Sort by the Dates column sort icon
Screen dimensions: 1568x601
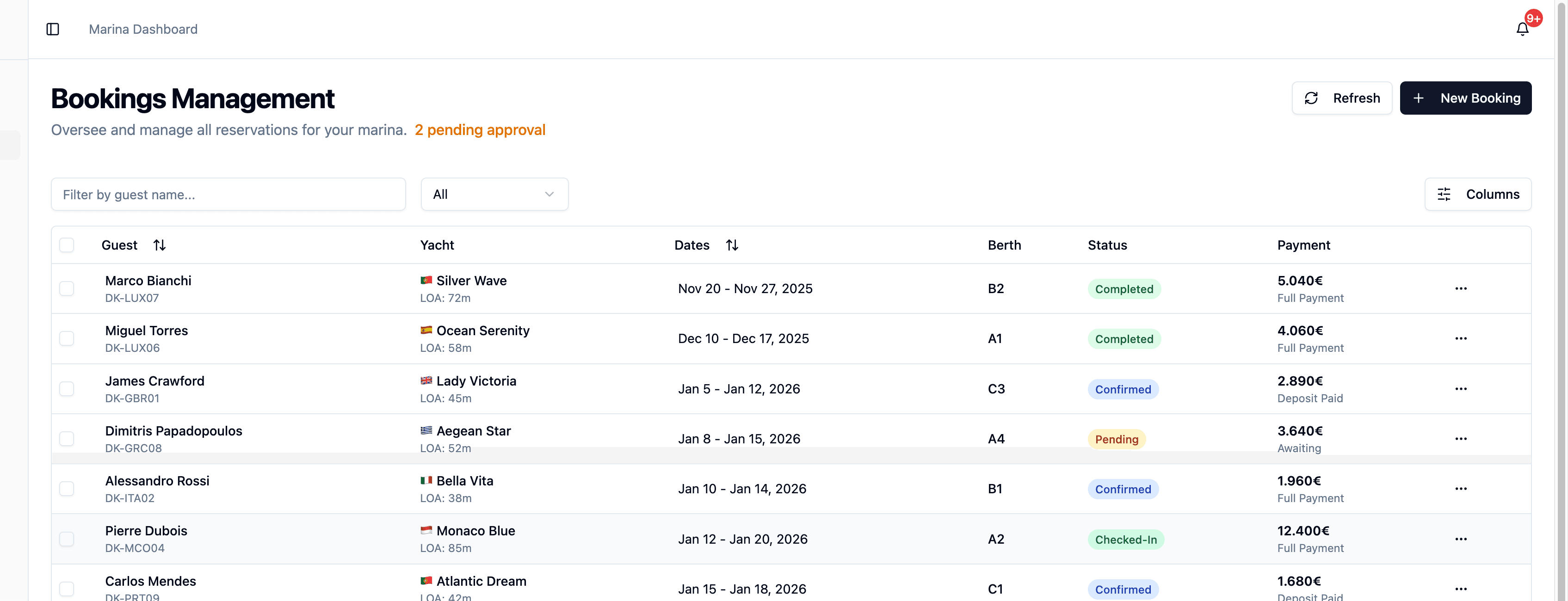732,245
